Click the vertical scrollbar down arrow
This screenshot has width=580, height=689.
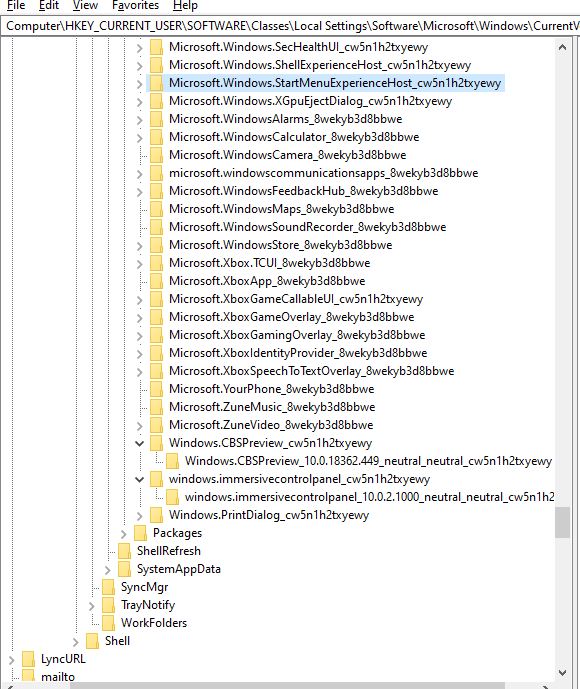[x=562, y=673]
